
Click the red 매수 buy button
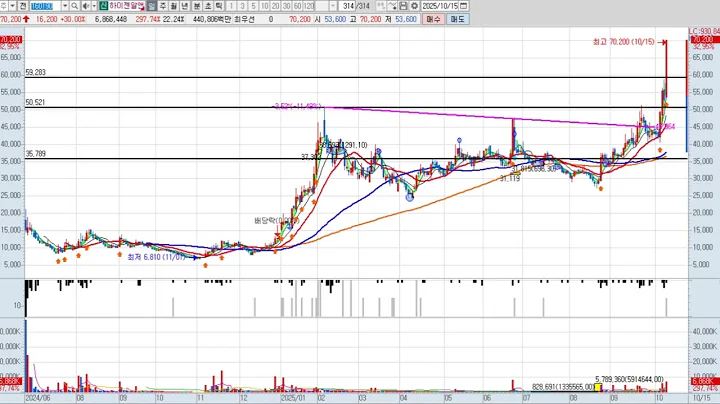(433, 19)
